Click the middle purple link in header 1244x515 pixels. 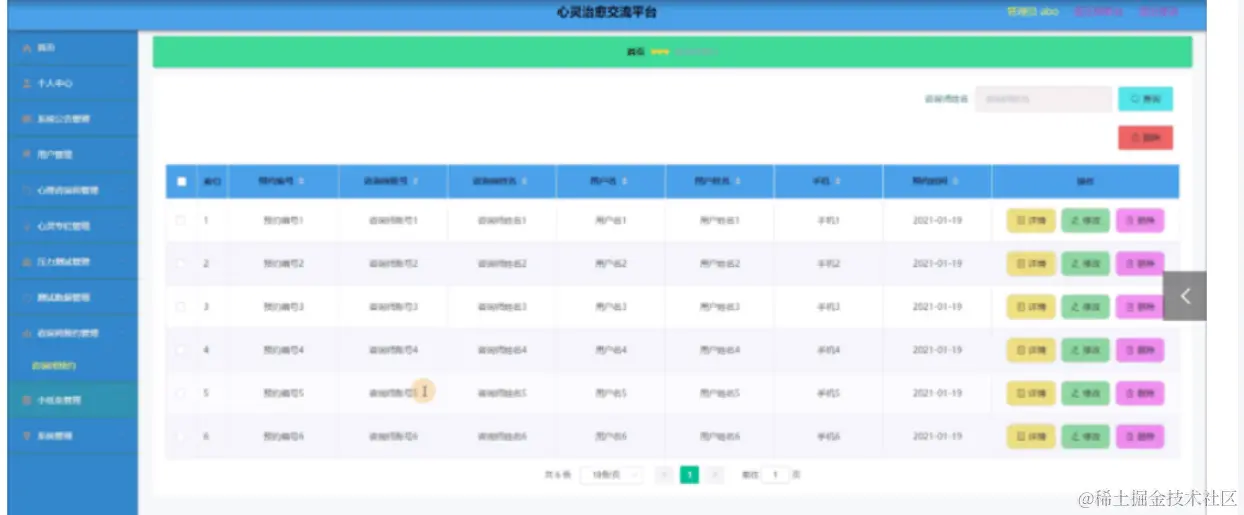1098,12
